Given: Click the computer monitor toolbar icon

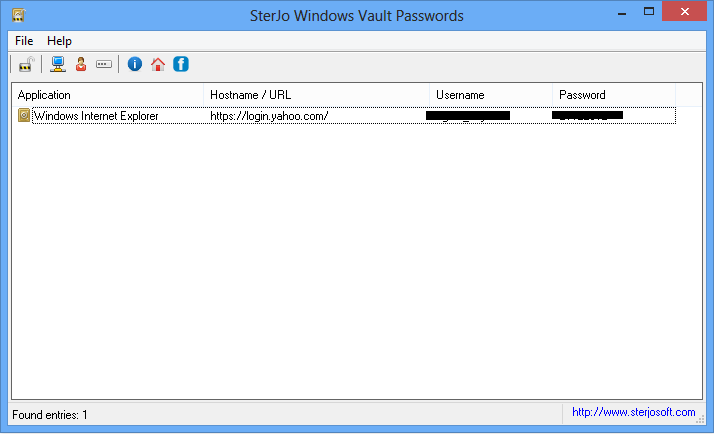Looking at the screenshot, I should coord(58,65).
